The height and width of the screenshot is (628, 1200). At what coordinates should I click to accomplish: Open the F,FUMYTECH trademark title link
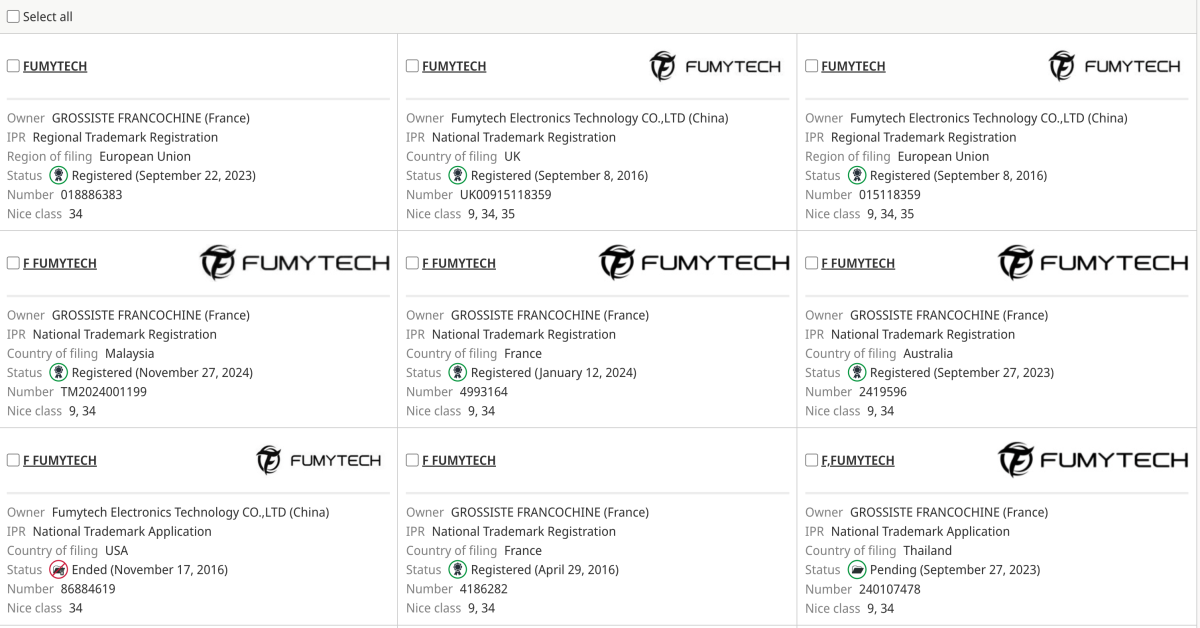tap(858, 461)
